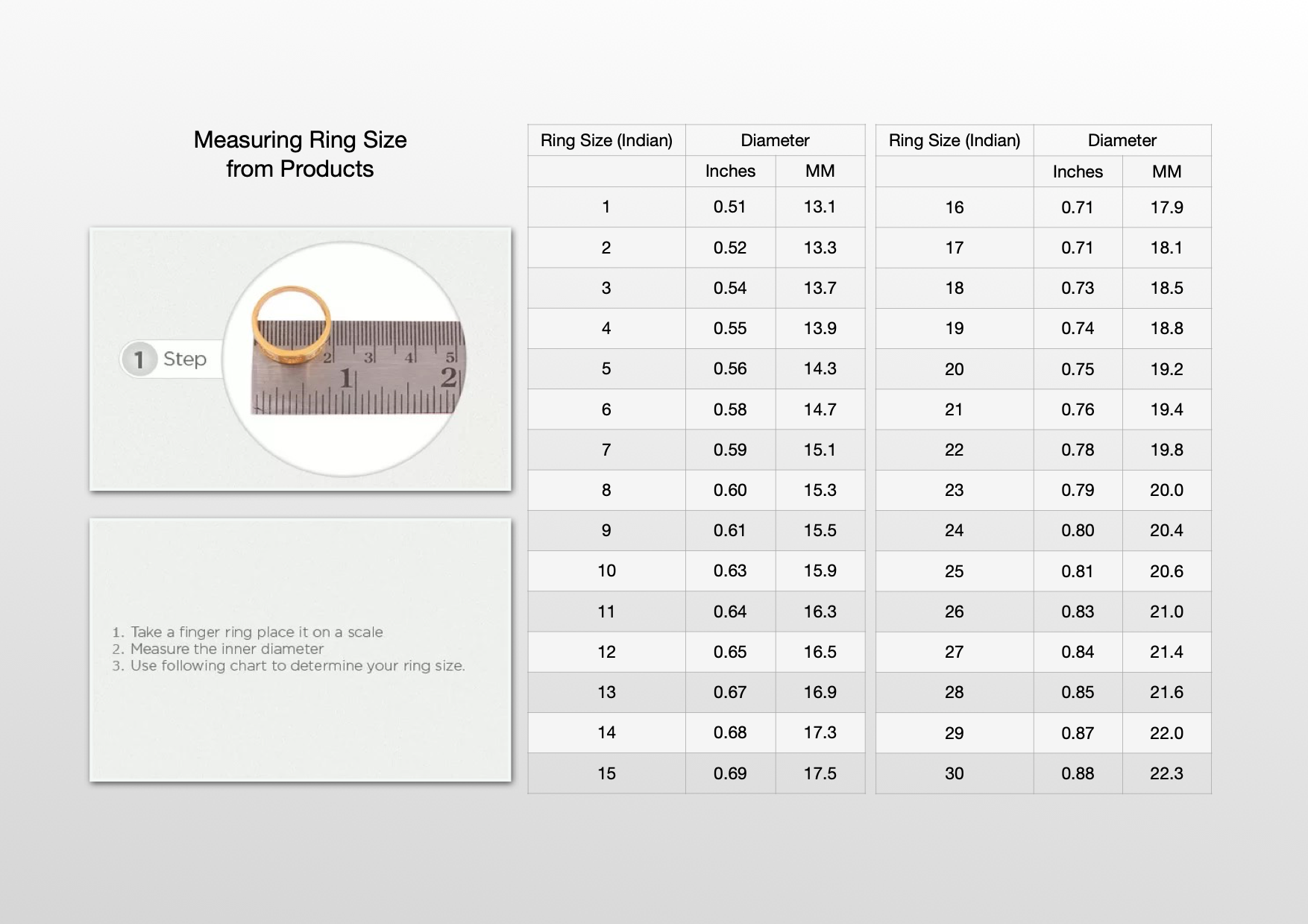Select ring size 30 row number
Viewport: 1308px width, 924px height.
coord(955,773)
